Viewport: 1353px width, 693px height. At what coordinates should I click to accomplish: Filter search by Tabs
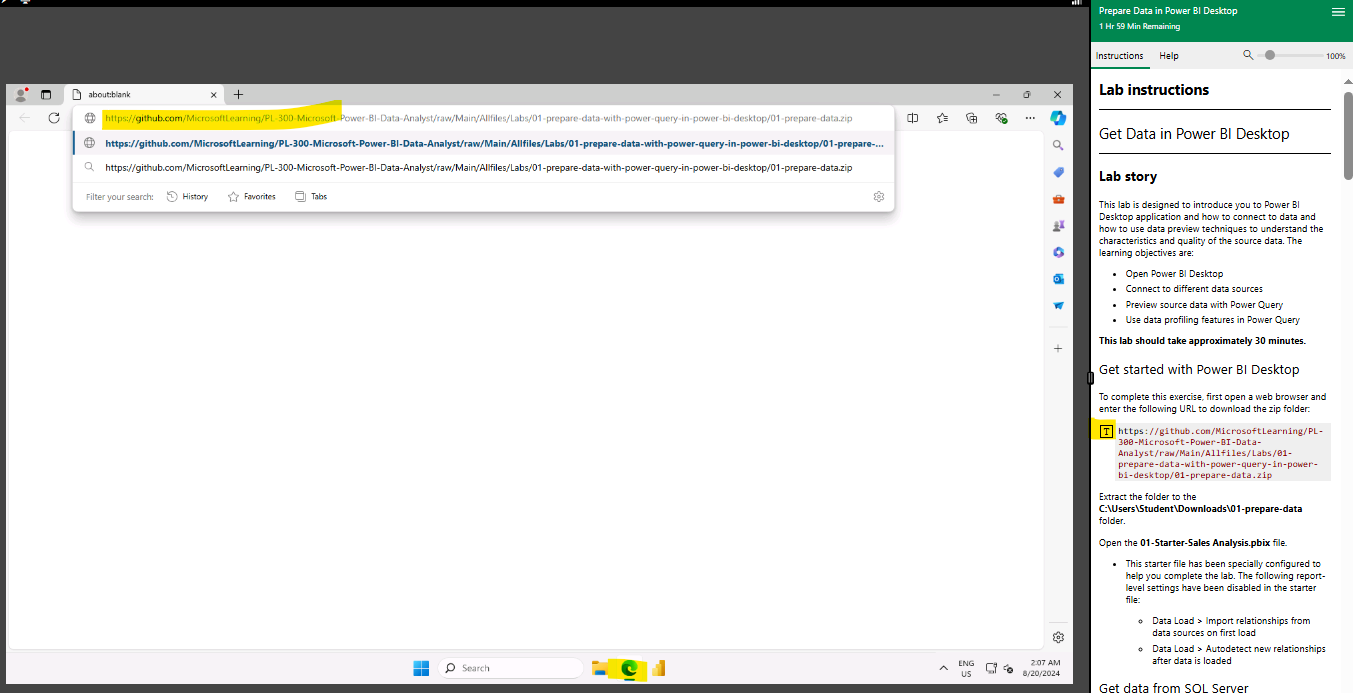click(310, 197)
